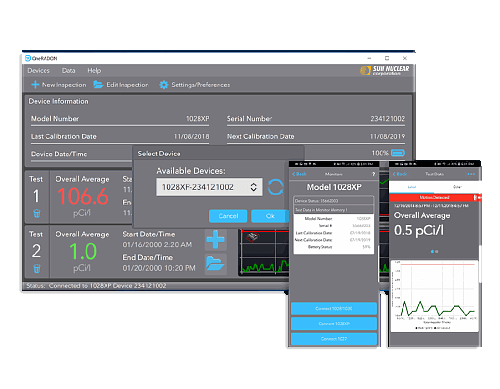Click the Edit Inspection toolbar label

[x=127, y=85]
